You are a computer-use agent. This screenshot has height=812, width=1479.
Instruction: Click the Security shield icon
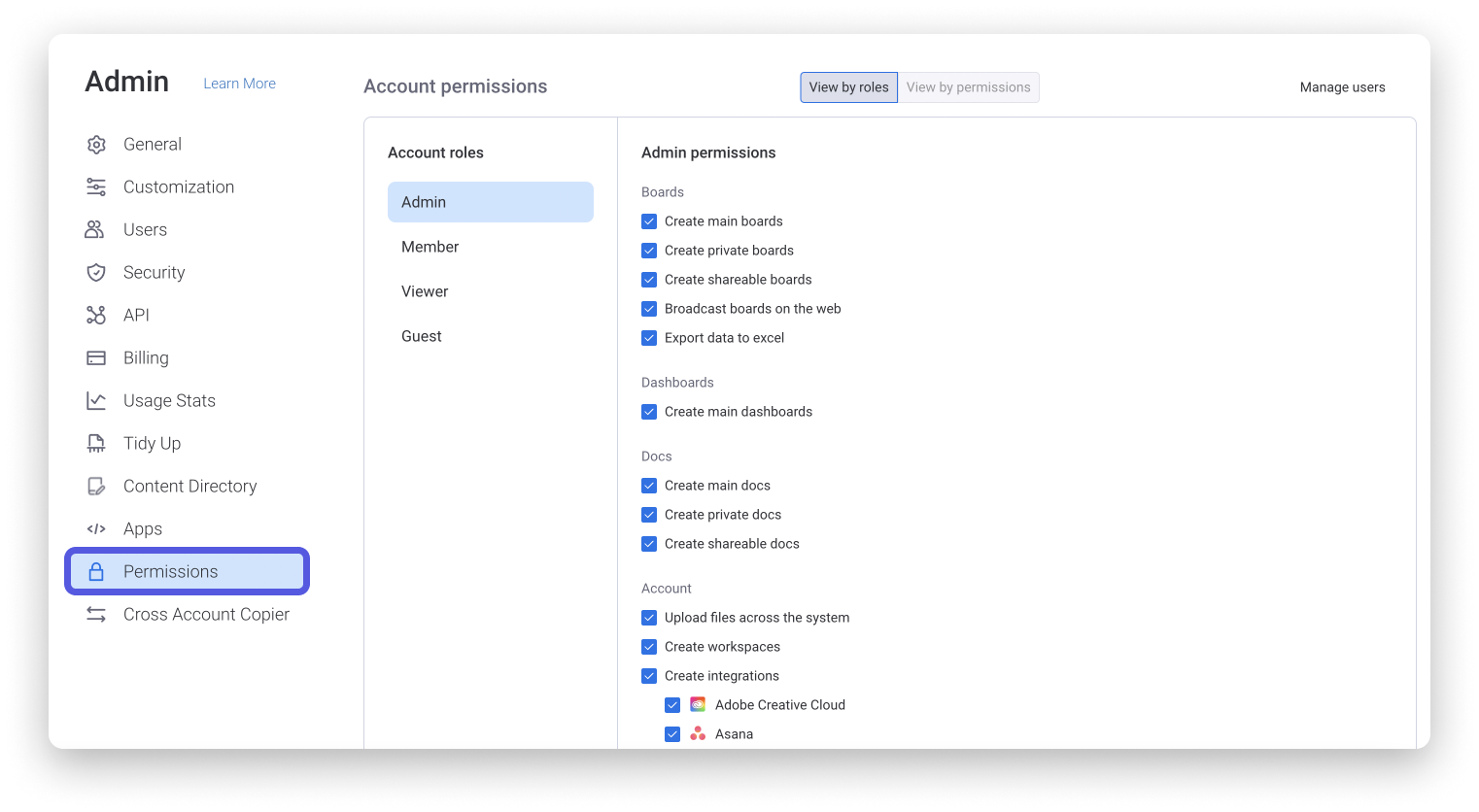(96, 273)
